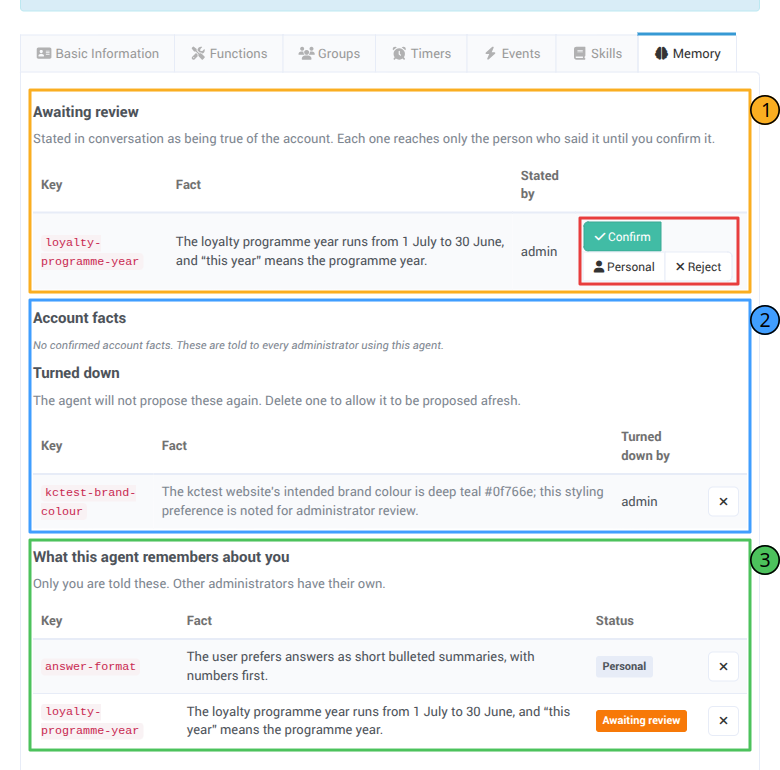Click the Status column header

coord(615,621)
